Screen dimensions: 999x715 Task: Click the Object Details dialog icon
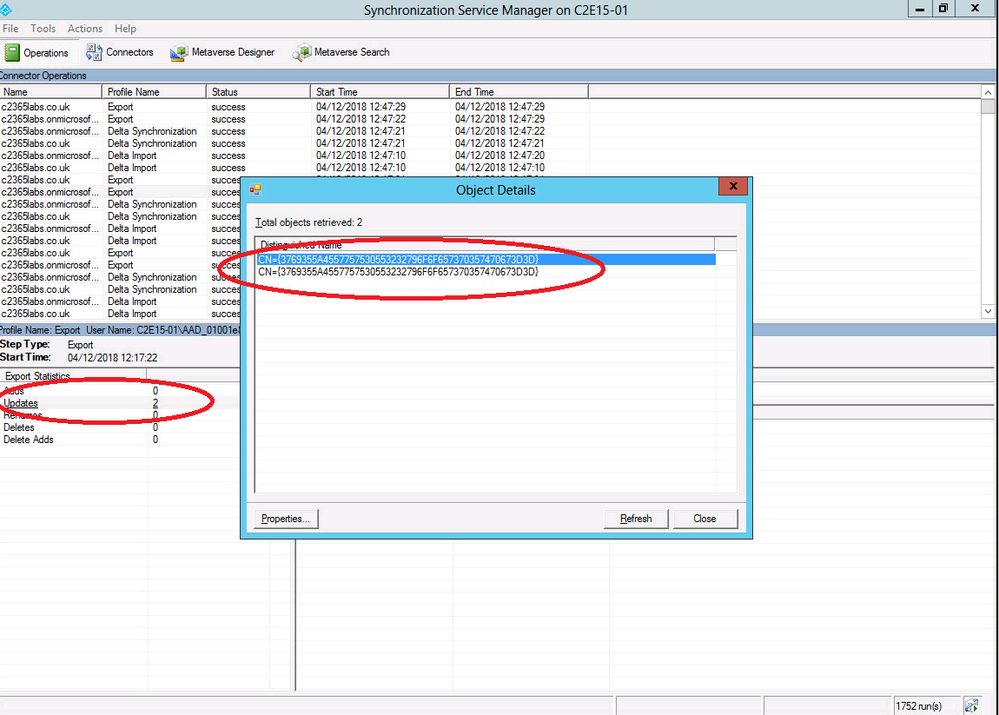click(x=255, y=189)
